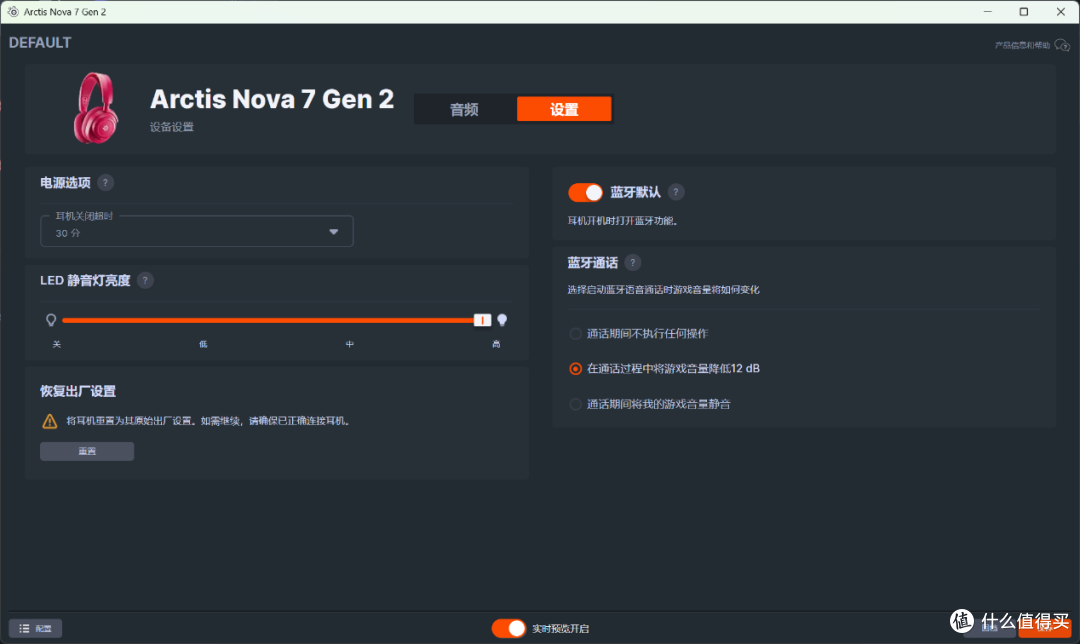Screen dimensions: 1080x644
Task: Click the 产品信息和帮助 link
Action: 1022,45
